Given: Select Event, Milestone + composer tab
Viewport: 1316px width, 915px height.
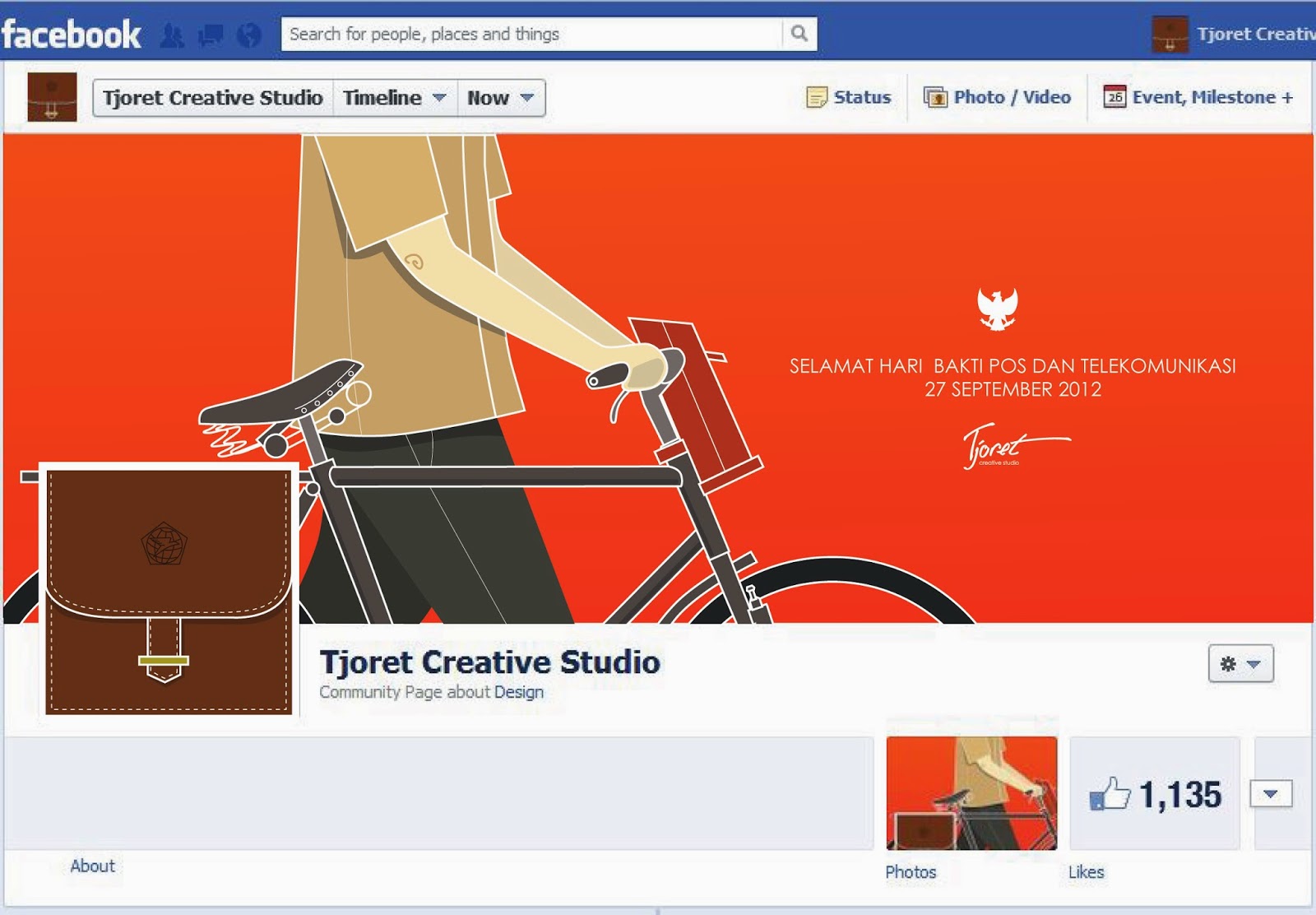Looking at the screenshot, I should [x=1198, y=97].
